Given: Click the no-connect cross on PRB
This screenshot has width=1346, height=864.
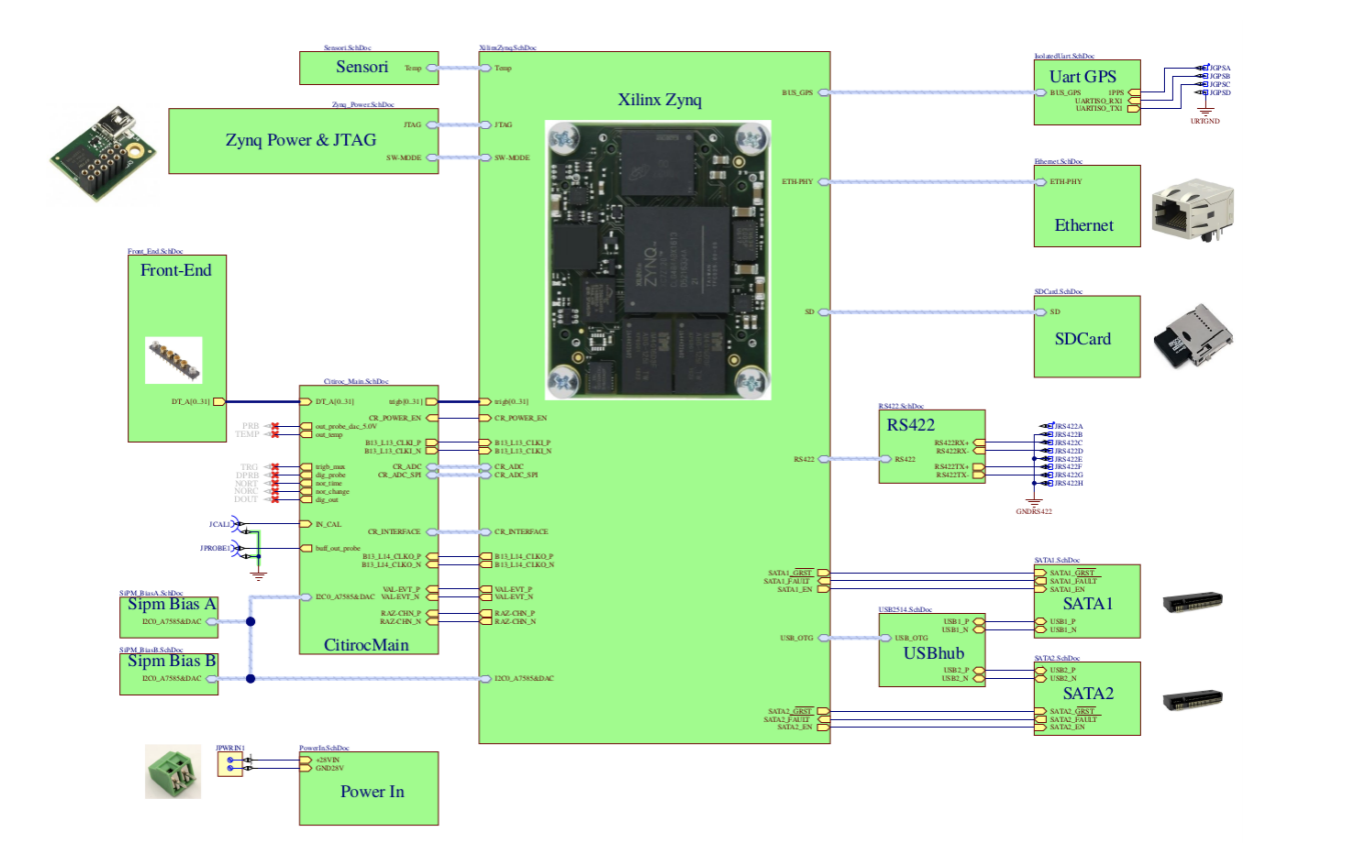Looking at the screenshot, I should 275,427.
